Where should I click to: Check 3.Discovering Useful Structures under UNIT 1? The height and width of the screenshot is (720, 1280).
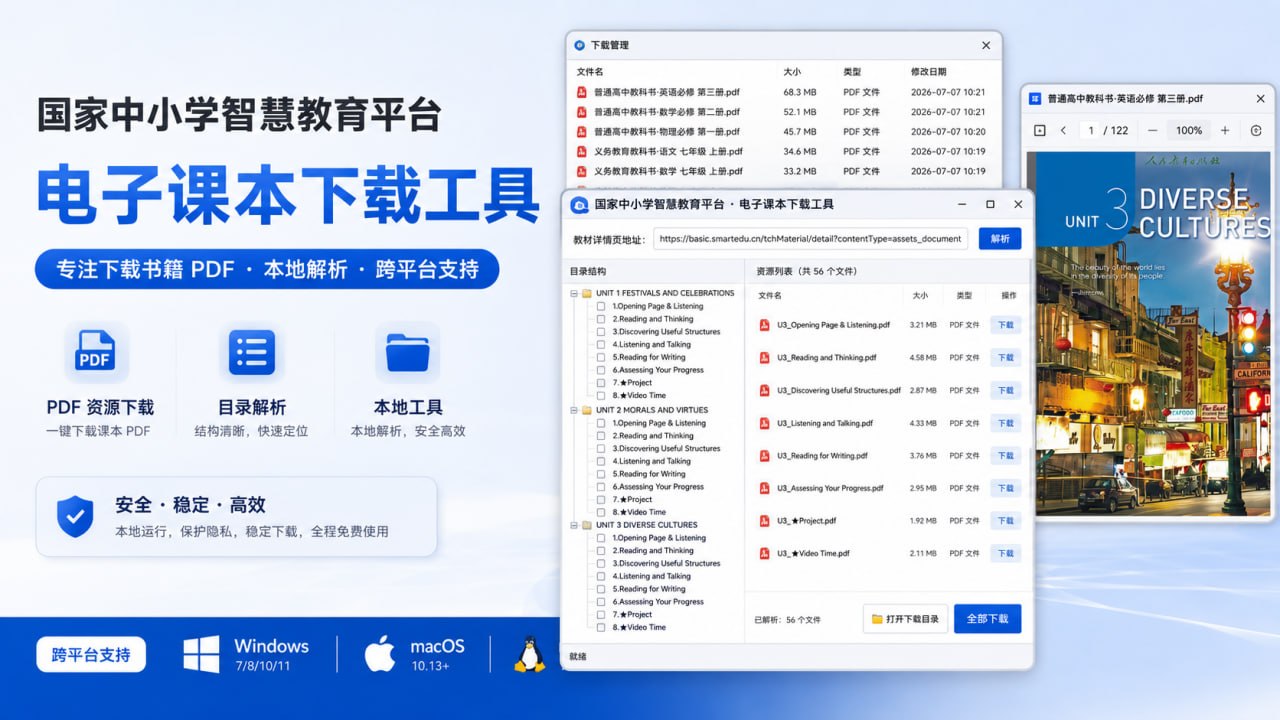point(601,332)
